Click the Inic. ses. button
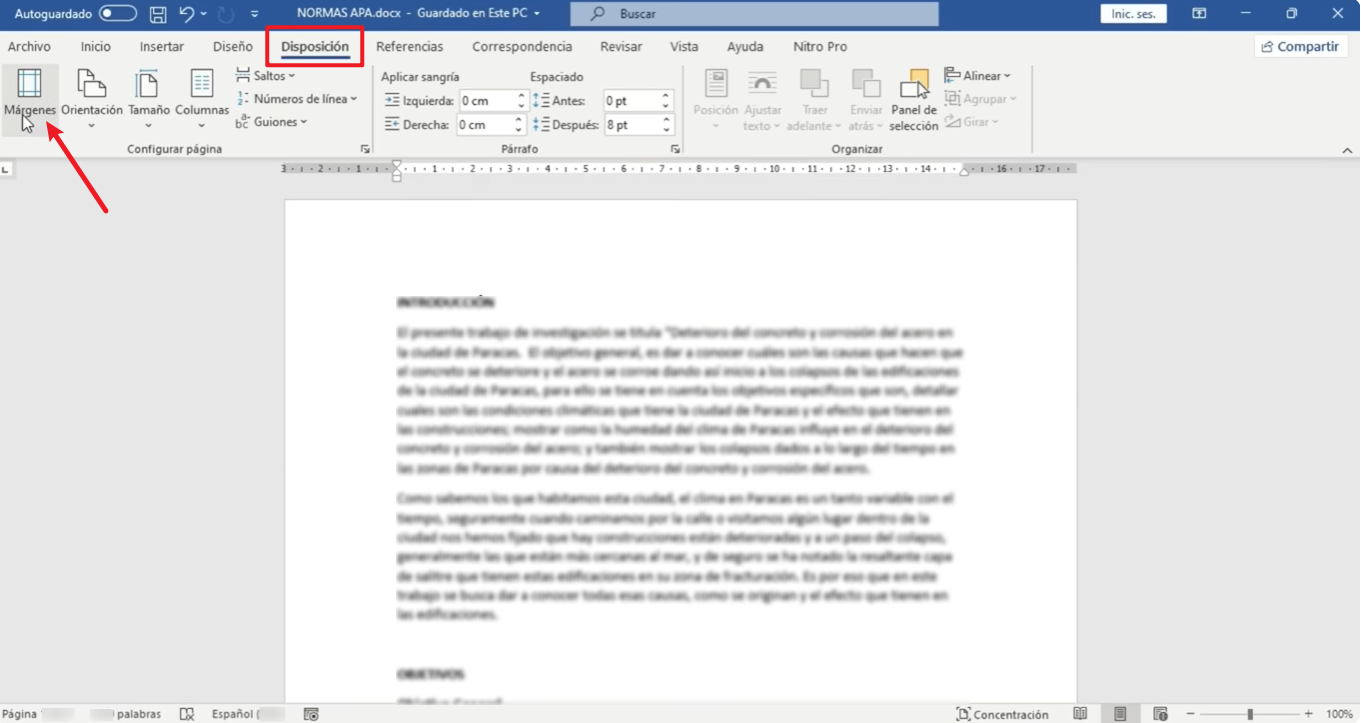 coord(1133,14)
